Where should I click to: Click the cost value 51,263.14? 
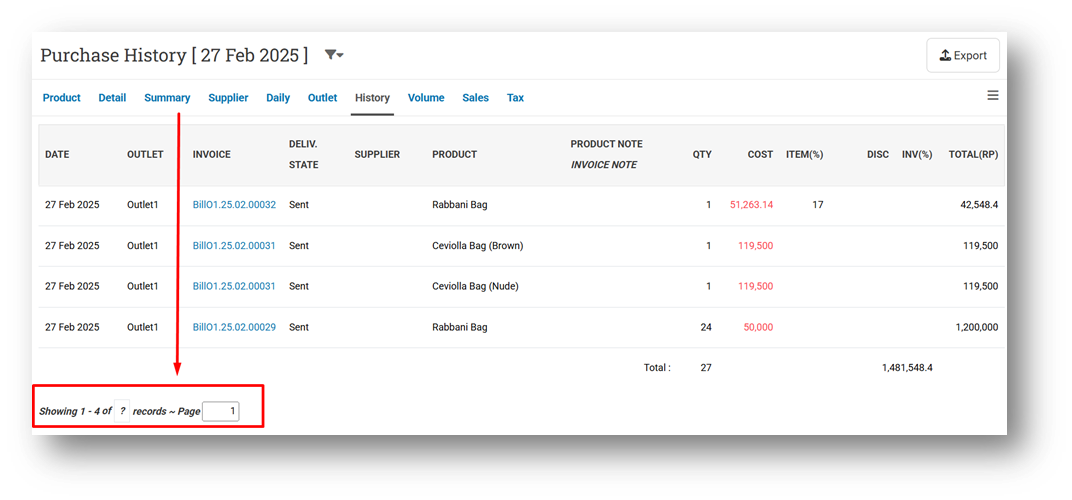751,205
